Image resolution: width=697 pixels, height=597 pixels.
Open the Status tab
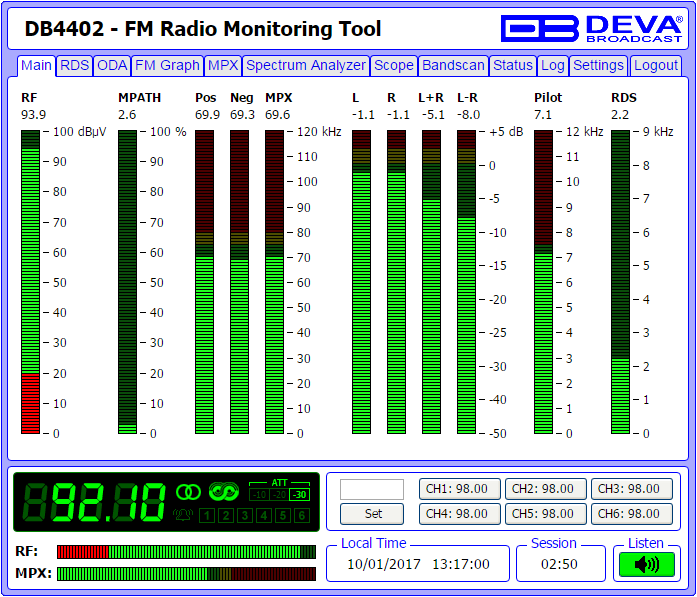coord(513,66)
